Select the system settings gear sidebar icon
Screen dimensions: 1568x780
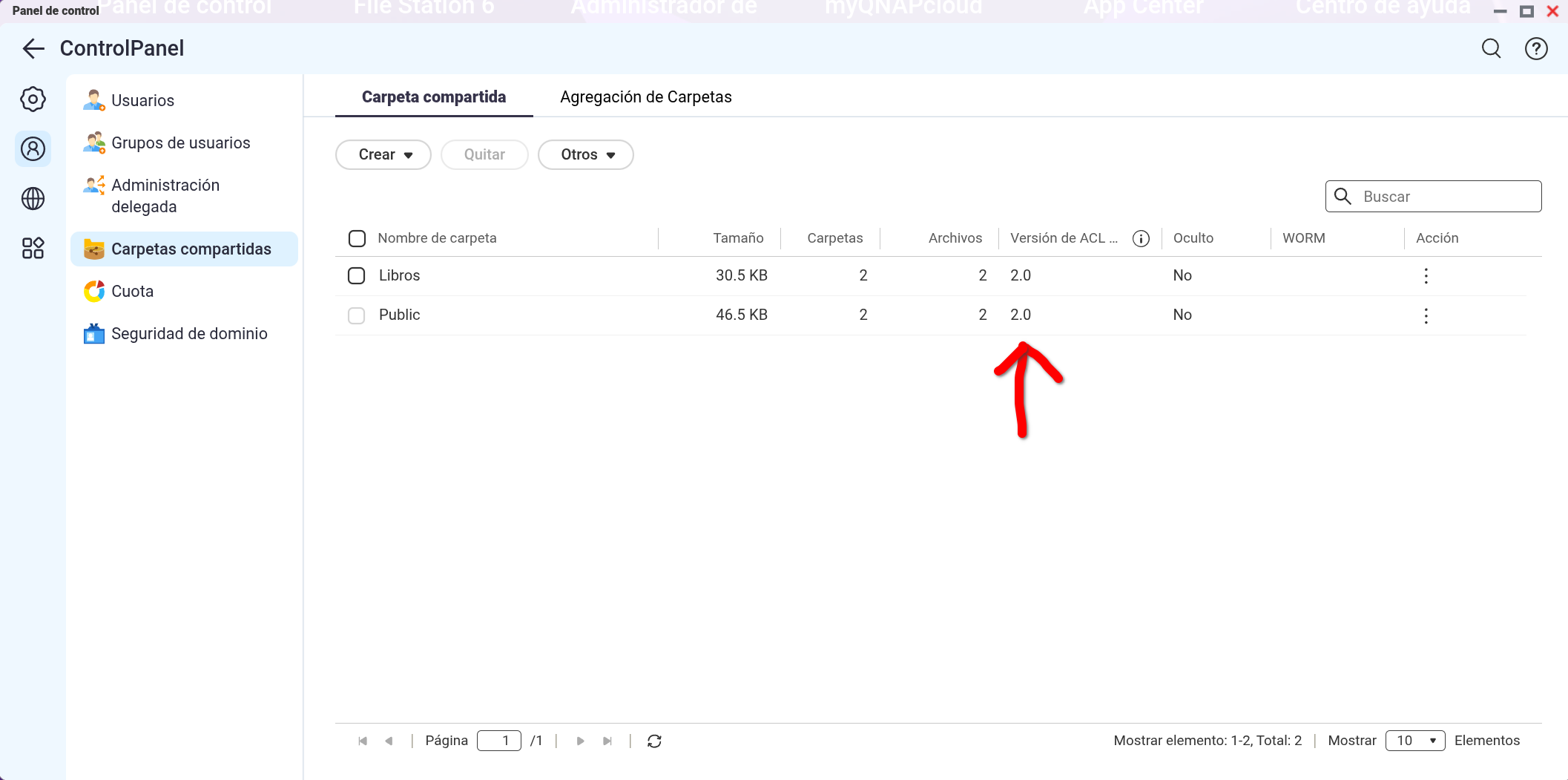(33, 99)
